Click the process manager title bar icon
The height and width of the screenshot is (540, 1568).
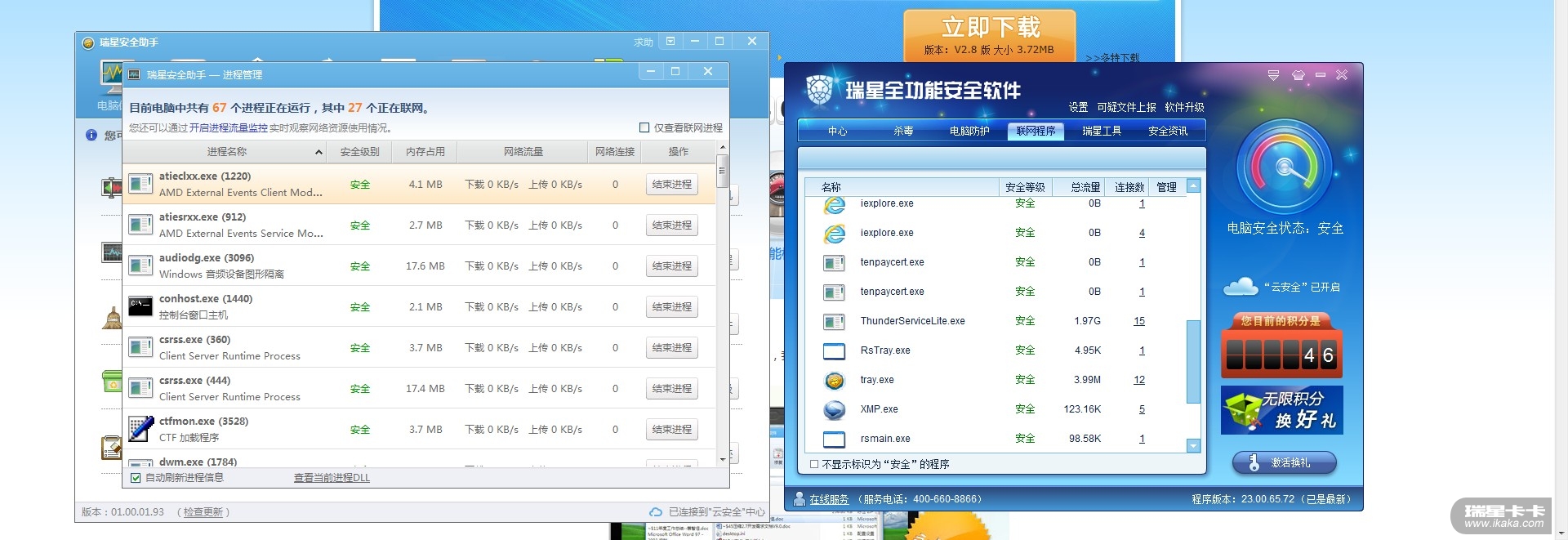click(x=135, y=74)
